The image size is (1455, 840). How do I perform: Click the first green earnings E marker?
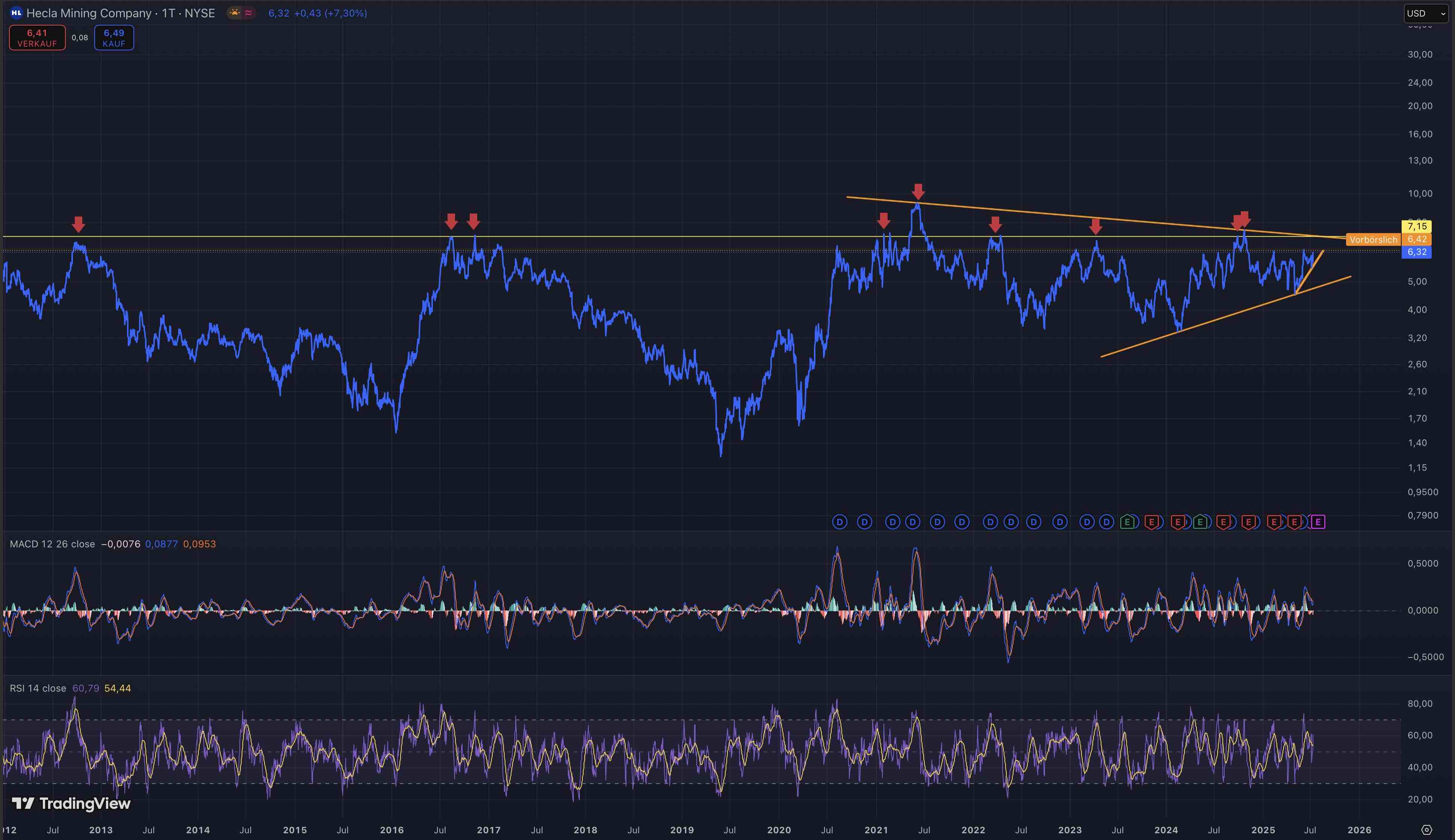click(x=1127, y=522)
